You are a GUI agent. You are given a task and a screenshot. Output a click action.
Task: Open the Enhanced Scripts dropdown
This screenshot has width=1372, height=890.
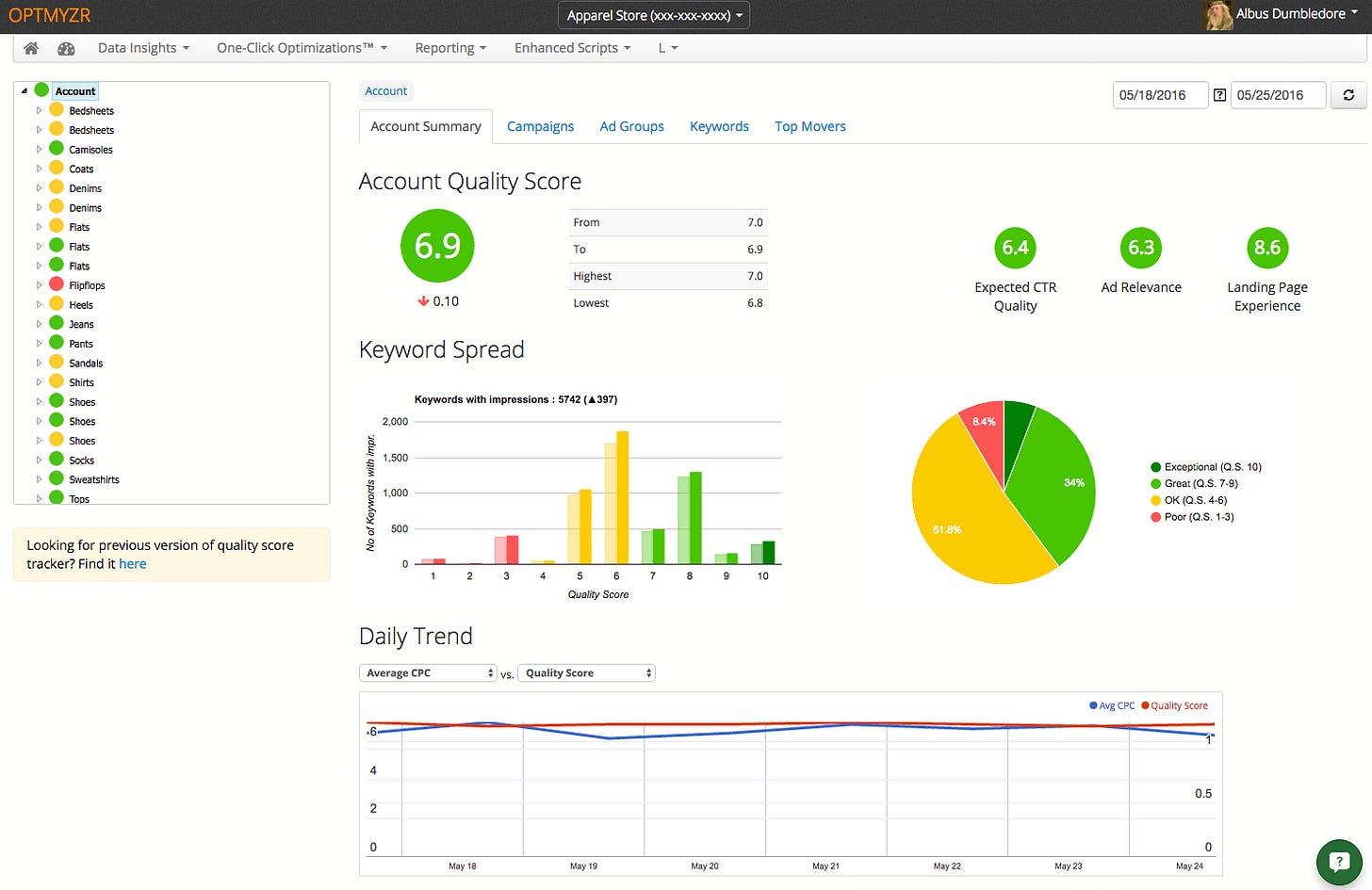pos(572,48)
